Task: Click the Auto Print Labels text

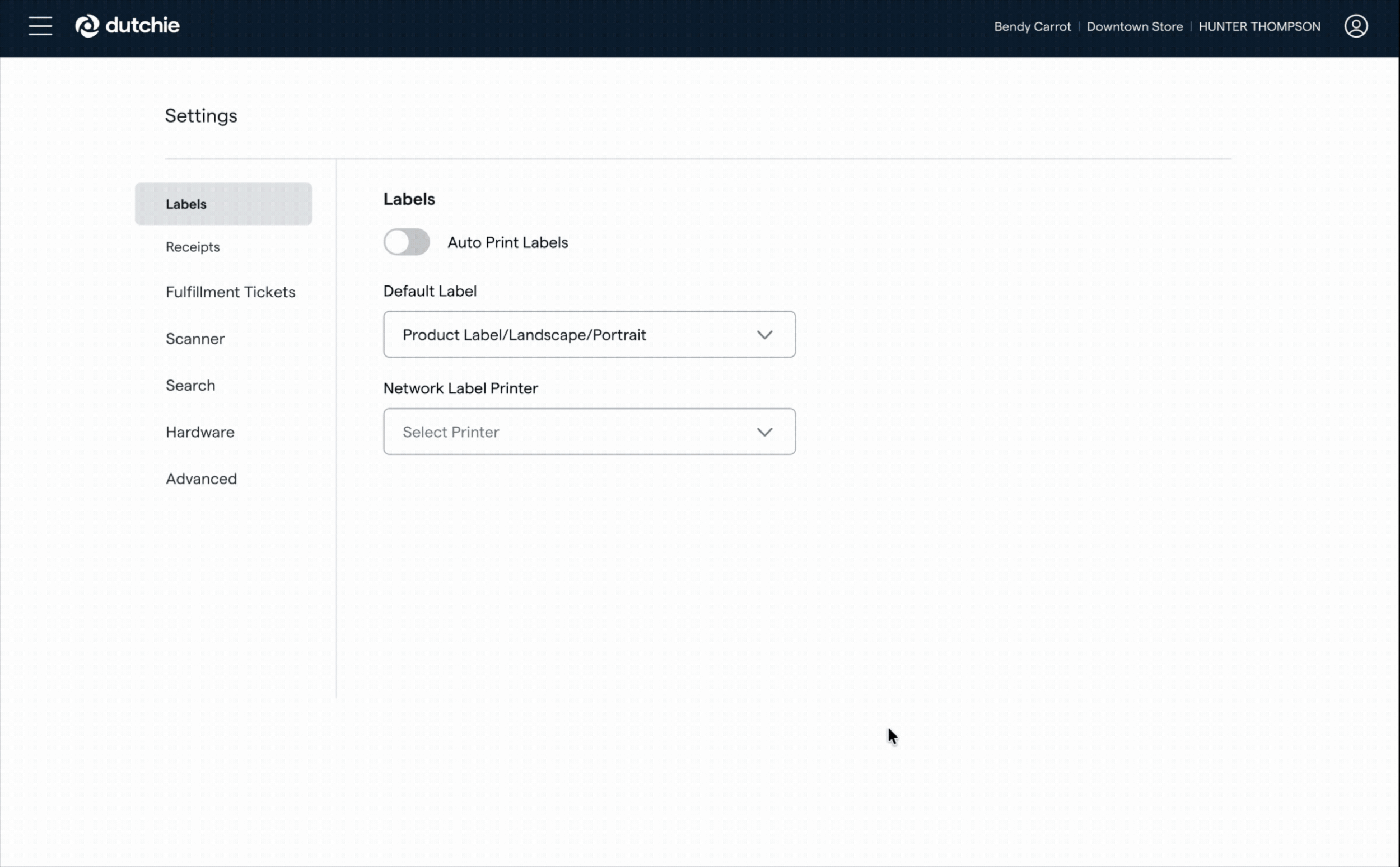Action: [x=507, y=242]
